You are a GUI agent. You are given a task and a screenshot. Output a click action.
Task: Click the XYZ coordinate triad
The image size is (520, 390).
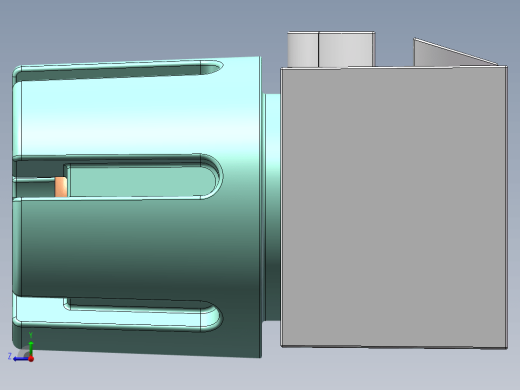click(x=21, y=348)
